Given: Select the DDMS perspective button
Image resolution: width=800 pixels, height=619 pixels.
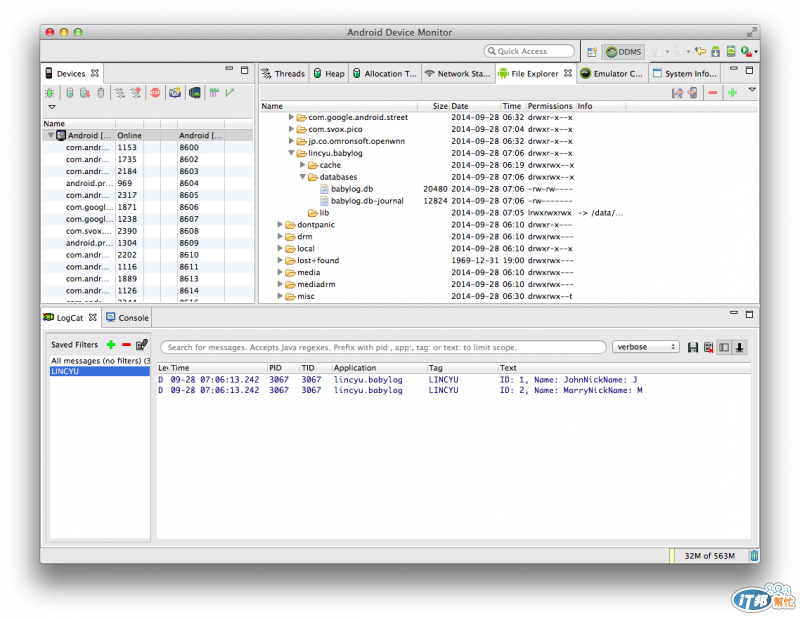Looking at the screenshot, I should [624, 52].
